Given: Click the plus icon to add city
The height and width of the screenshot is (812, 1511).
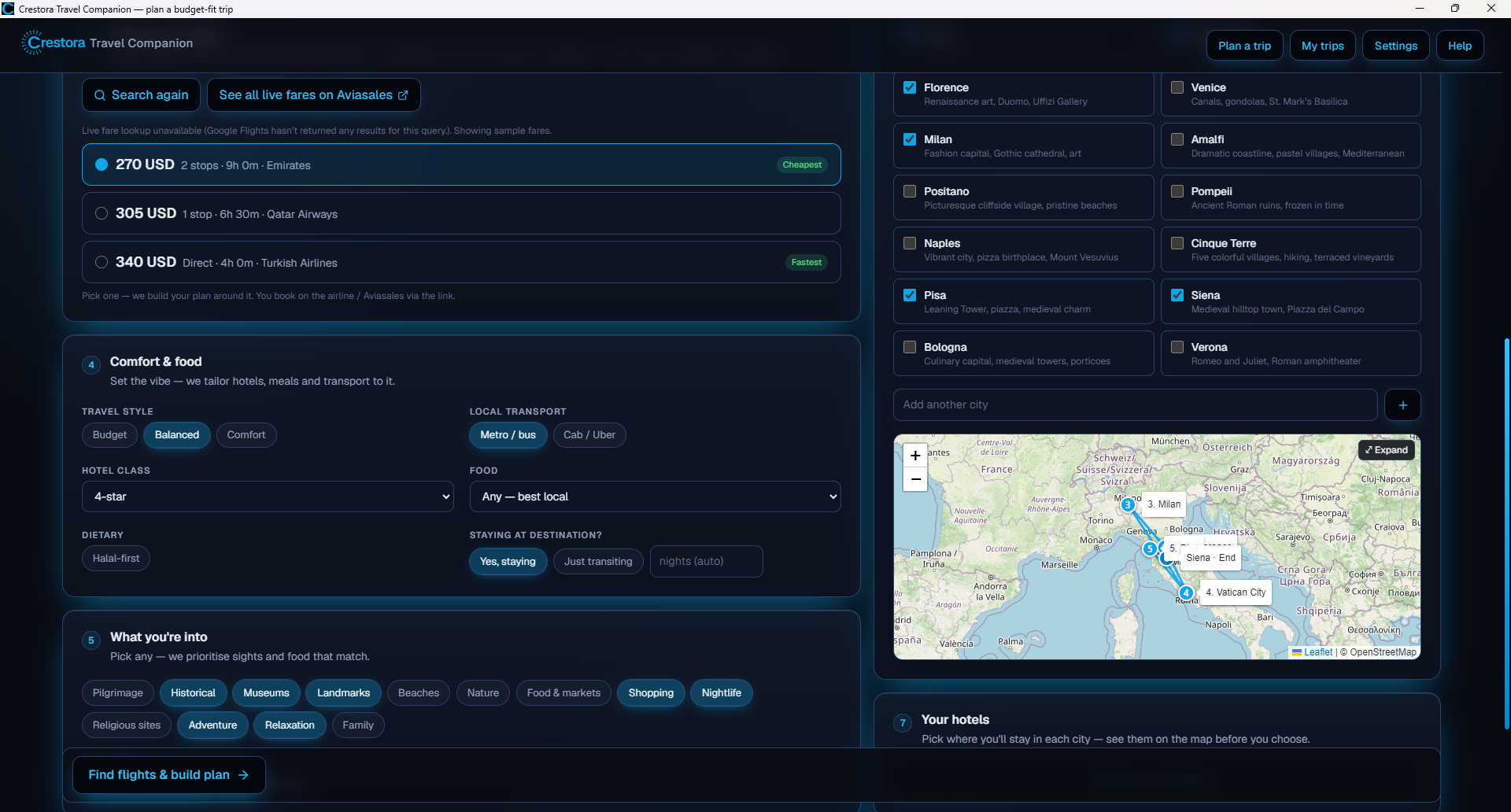Looking at the screenshot, I should pyautogui.click(x=1402, y=405).
